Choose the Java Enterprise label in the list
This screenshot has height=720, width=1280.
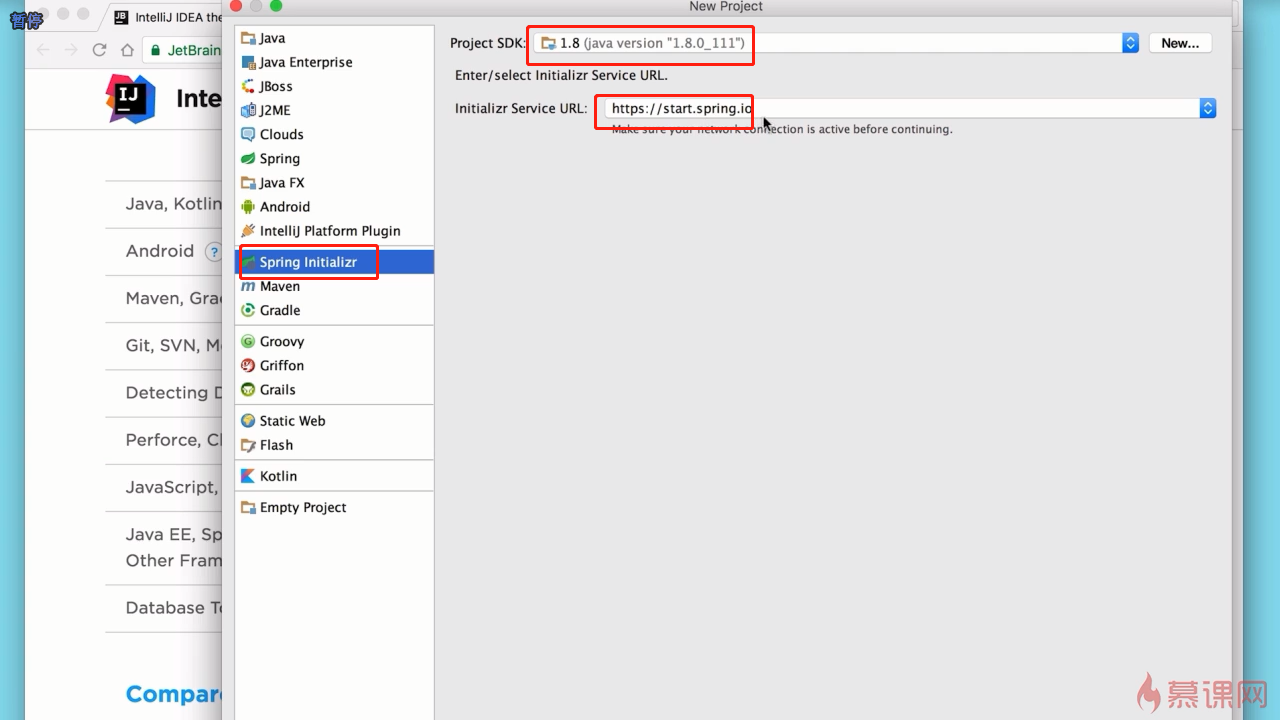(306, 62)
